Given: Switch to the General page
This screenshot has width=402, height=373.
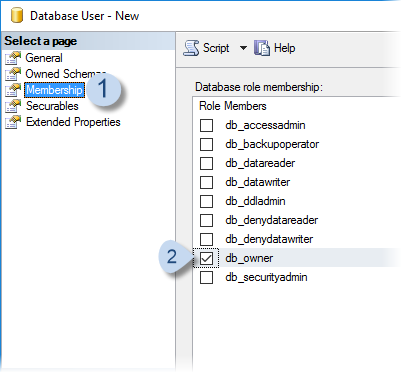Looking at the screenshot, I should [44, 58].
